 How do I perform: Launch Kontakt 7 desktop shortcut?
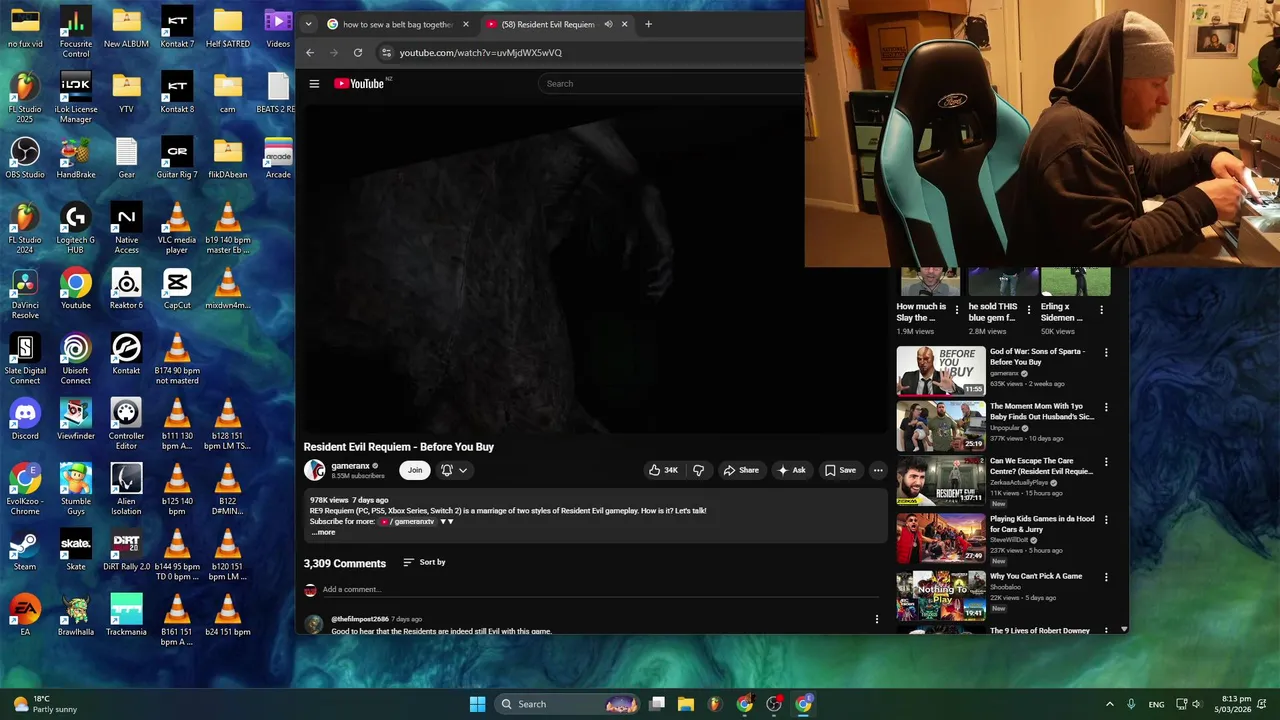pyautogui.click(x=177, y=29)
